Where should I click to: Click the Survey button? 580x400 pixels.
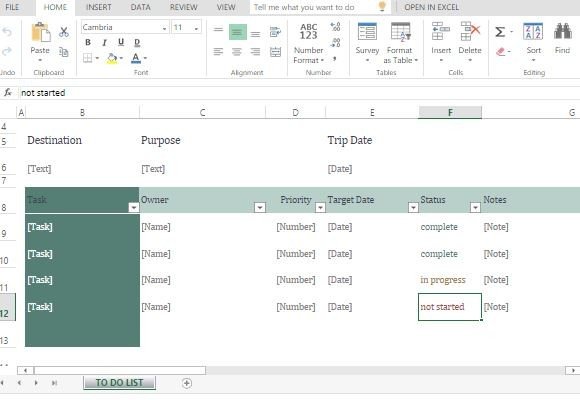367,43
